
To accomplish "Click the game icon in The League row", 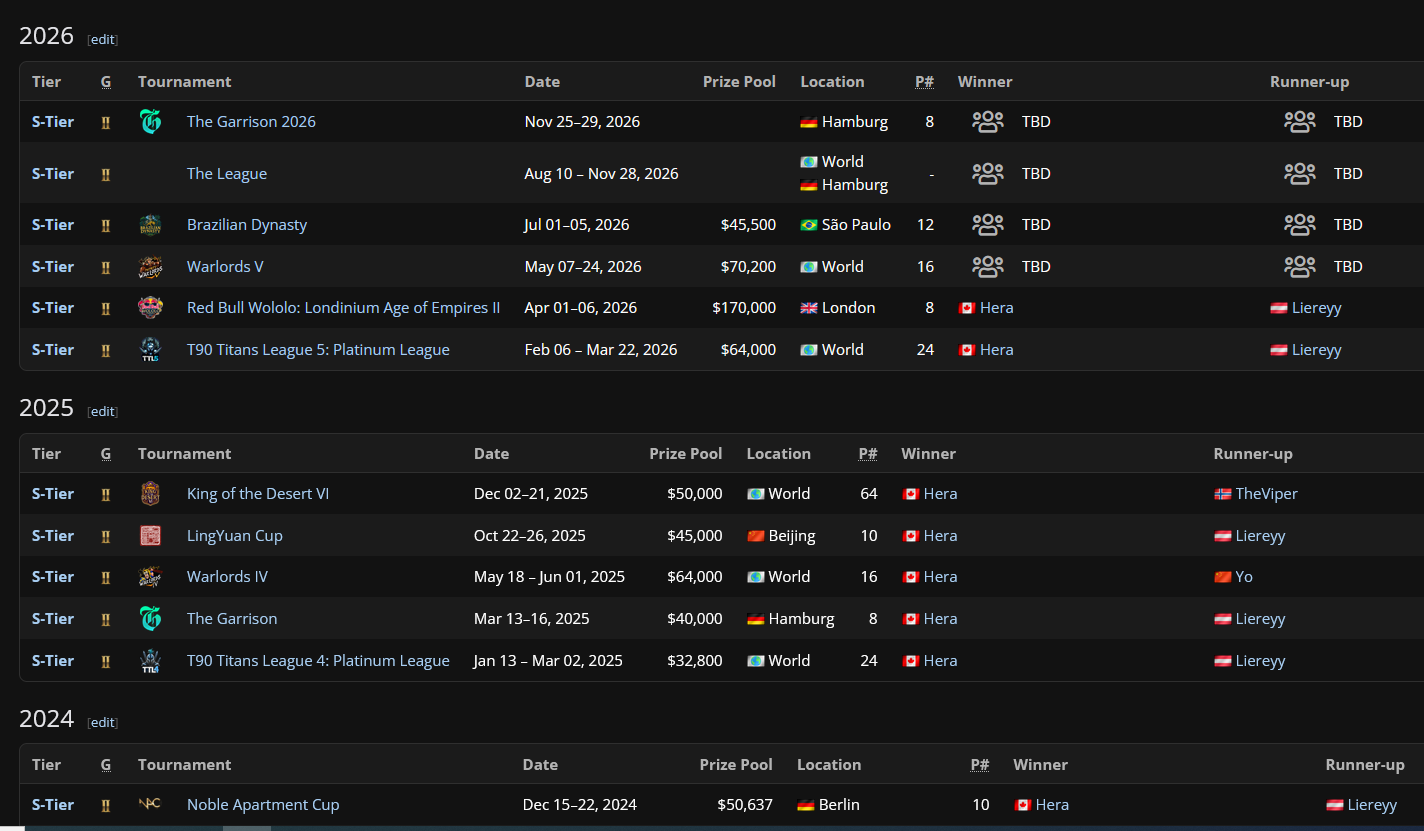I will pyautogui.click(x=106, y=174).
